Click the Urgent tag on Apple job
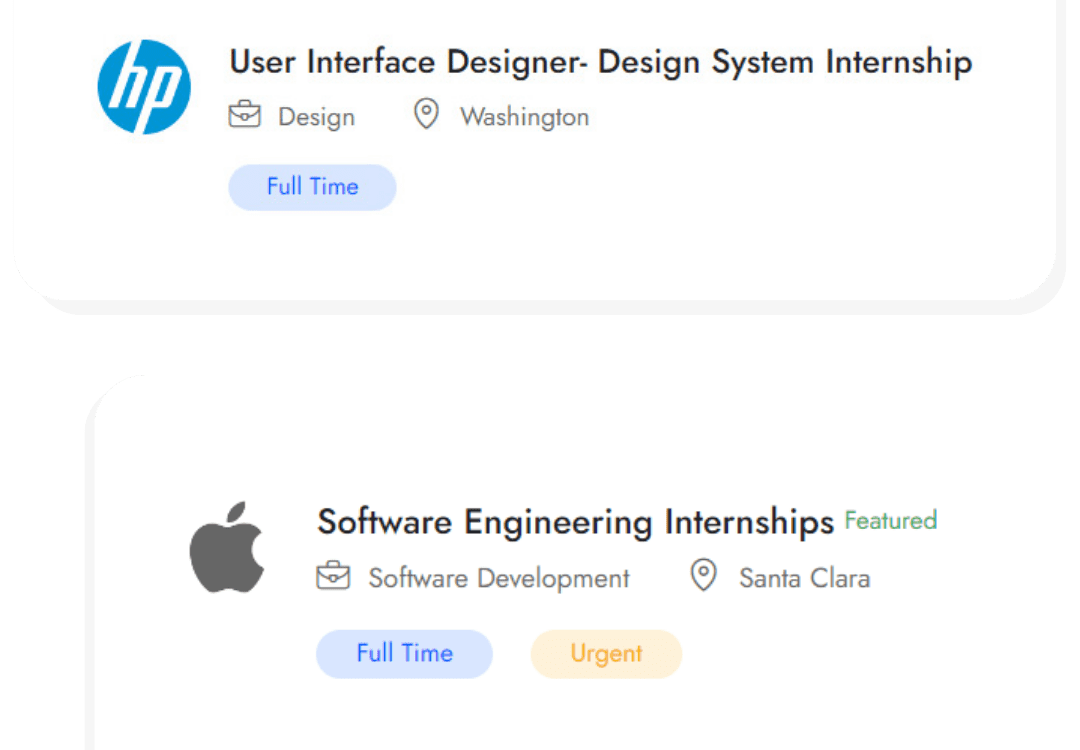1080x750 pixels. [606, 654]
